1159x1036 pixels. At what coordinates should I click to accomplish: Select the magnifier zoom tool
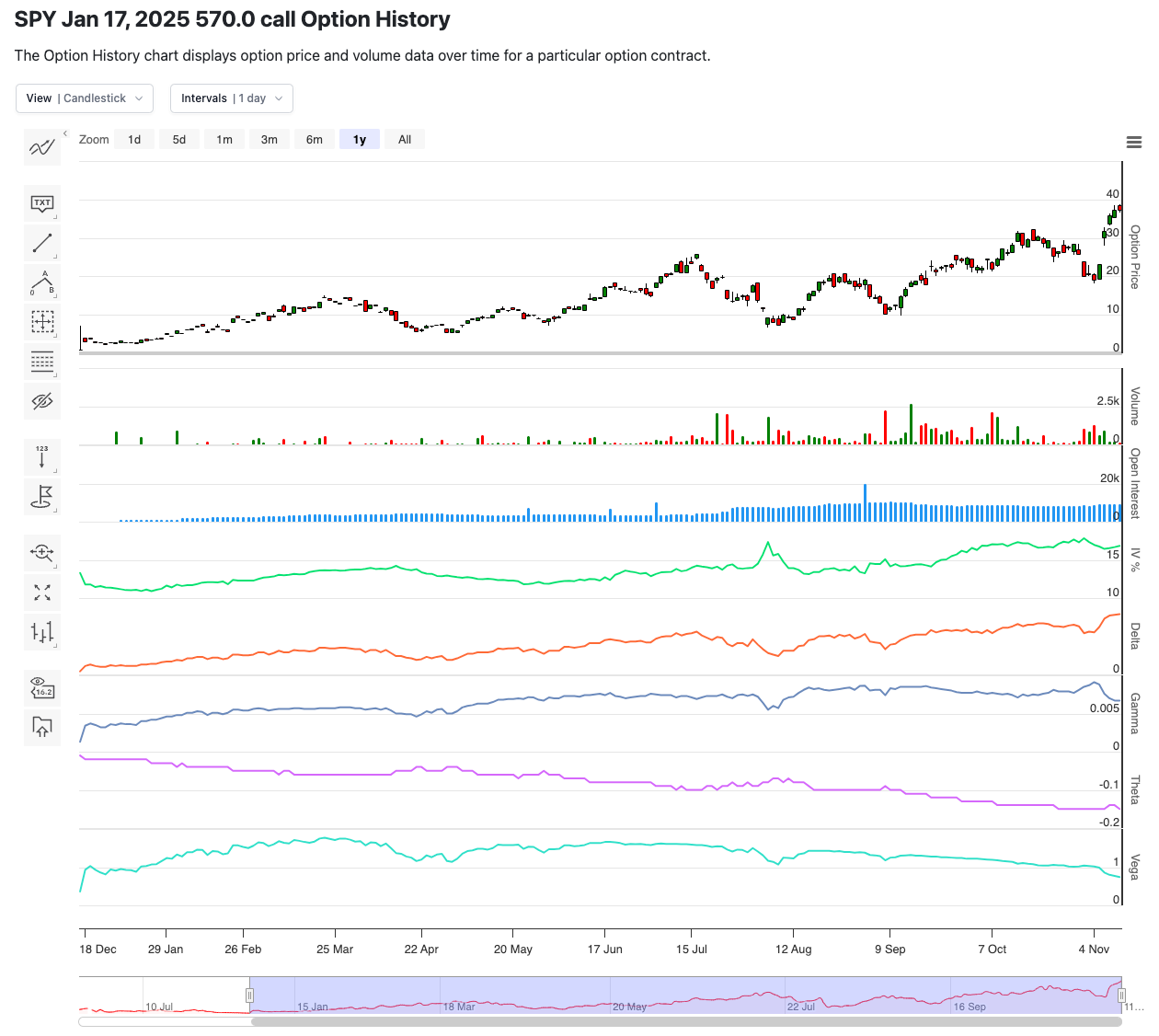click(42, 553)
